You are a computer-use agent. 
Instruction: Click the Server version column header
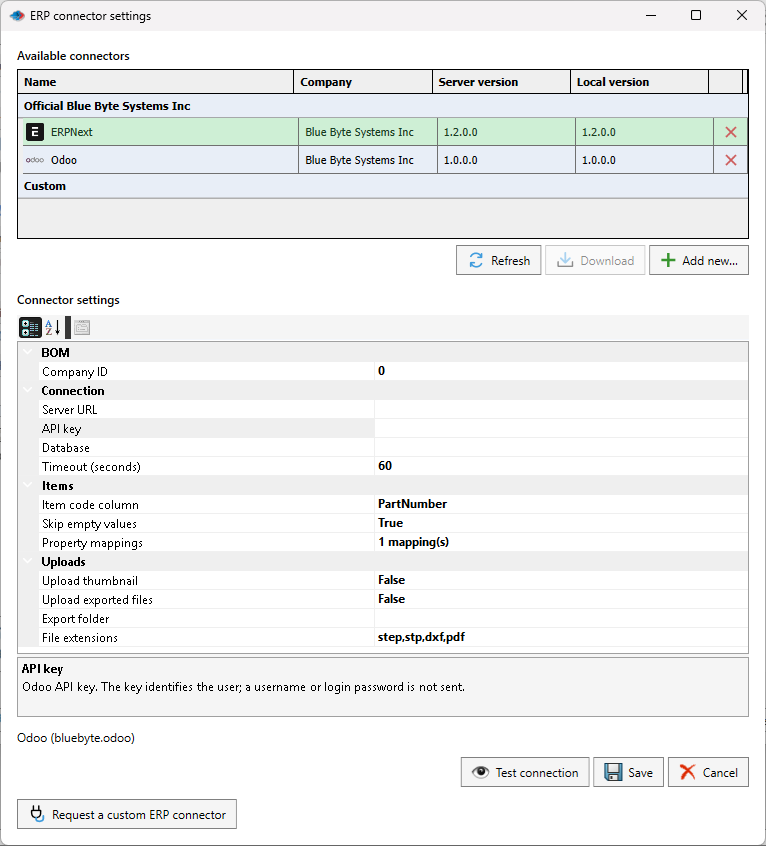(x=502, y=82)
